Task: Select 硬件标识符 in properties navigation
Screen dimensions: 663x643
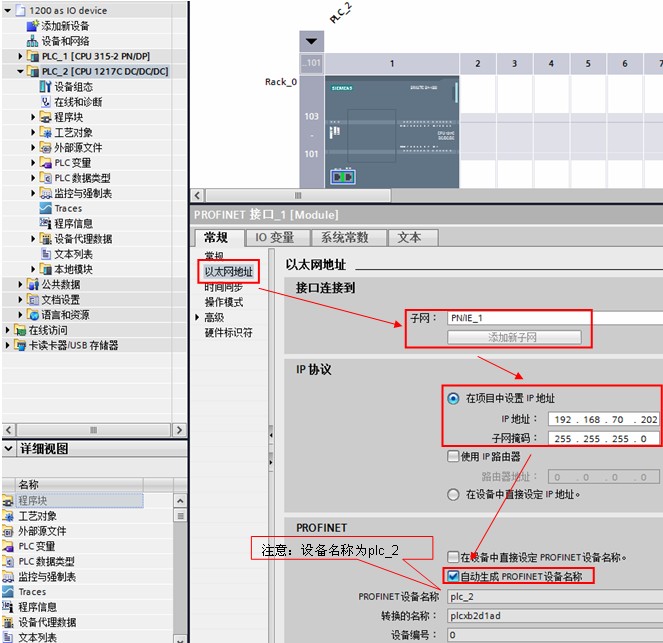Action: pyautogui.click(x=228, y=333)
